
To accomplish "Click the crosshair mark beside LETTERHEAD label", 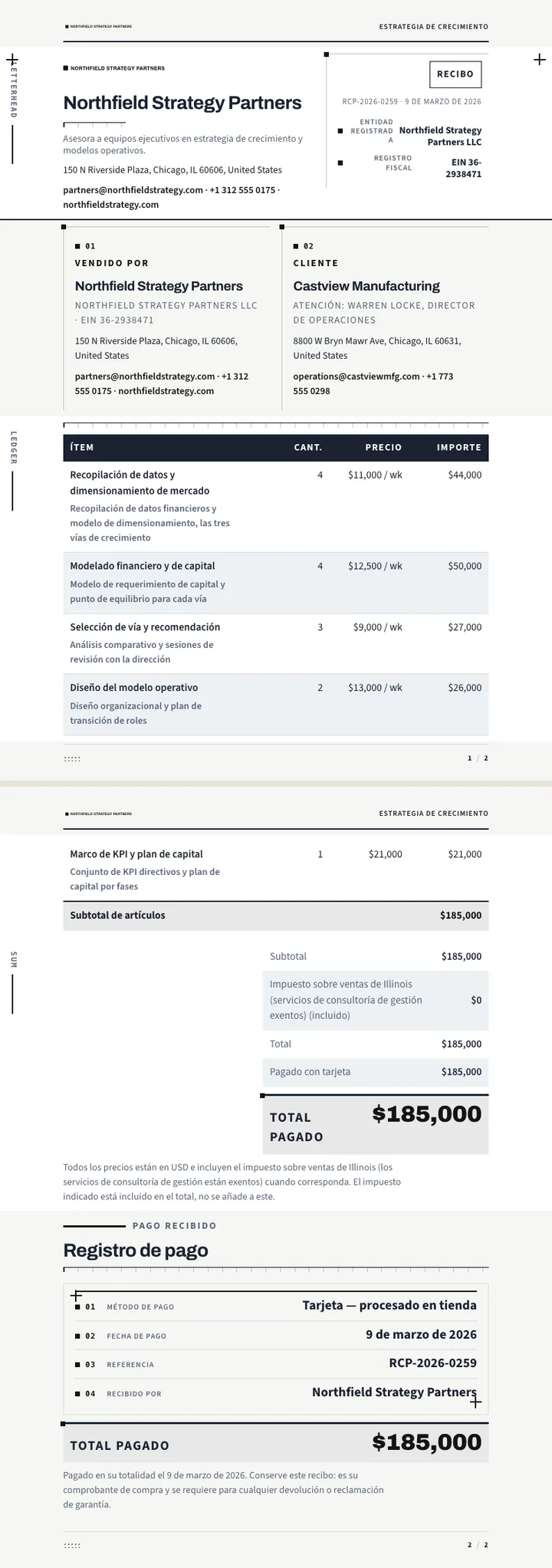I will (12, 59).
